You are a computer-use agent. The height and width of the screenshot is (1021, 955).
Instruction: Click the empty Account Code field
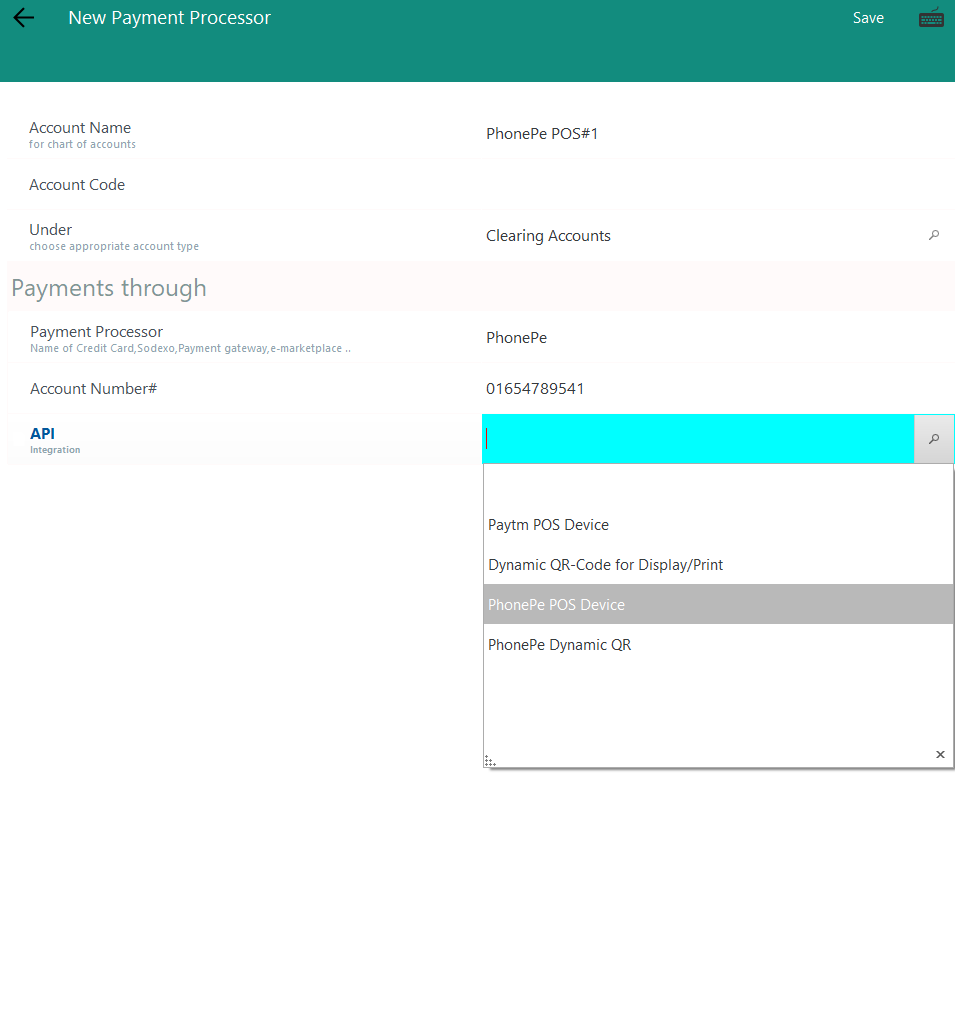pyautogui.click(x=700, y=185)
